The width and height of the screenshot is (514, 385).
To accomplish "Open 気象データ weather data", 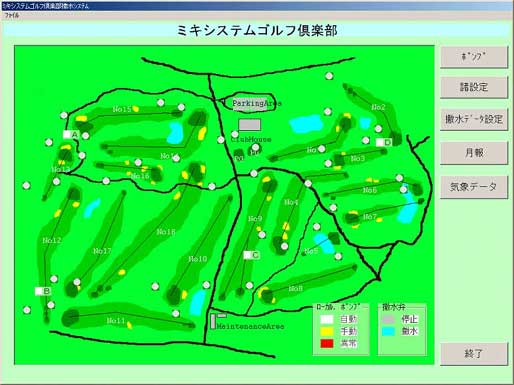I will (x=474, y=187).
